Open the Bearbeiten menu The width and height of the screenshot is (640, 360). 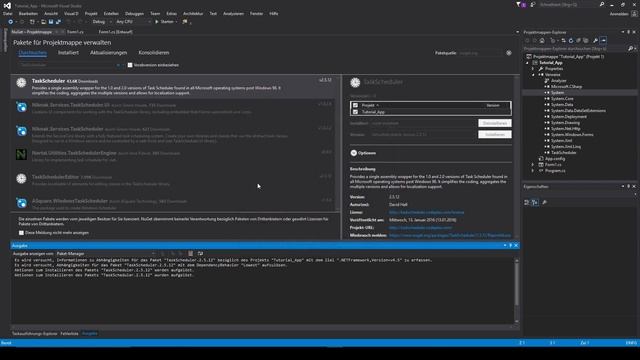pyautogui.click(x=28, y=13)
